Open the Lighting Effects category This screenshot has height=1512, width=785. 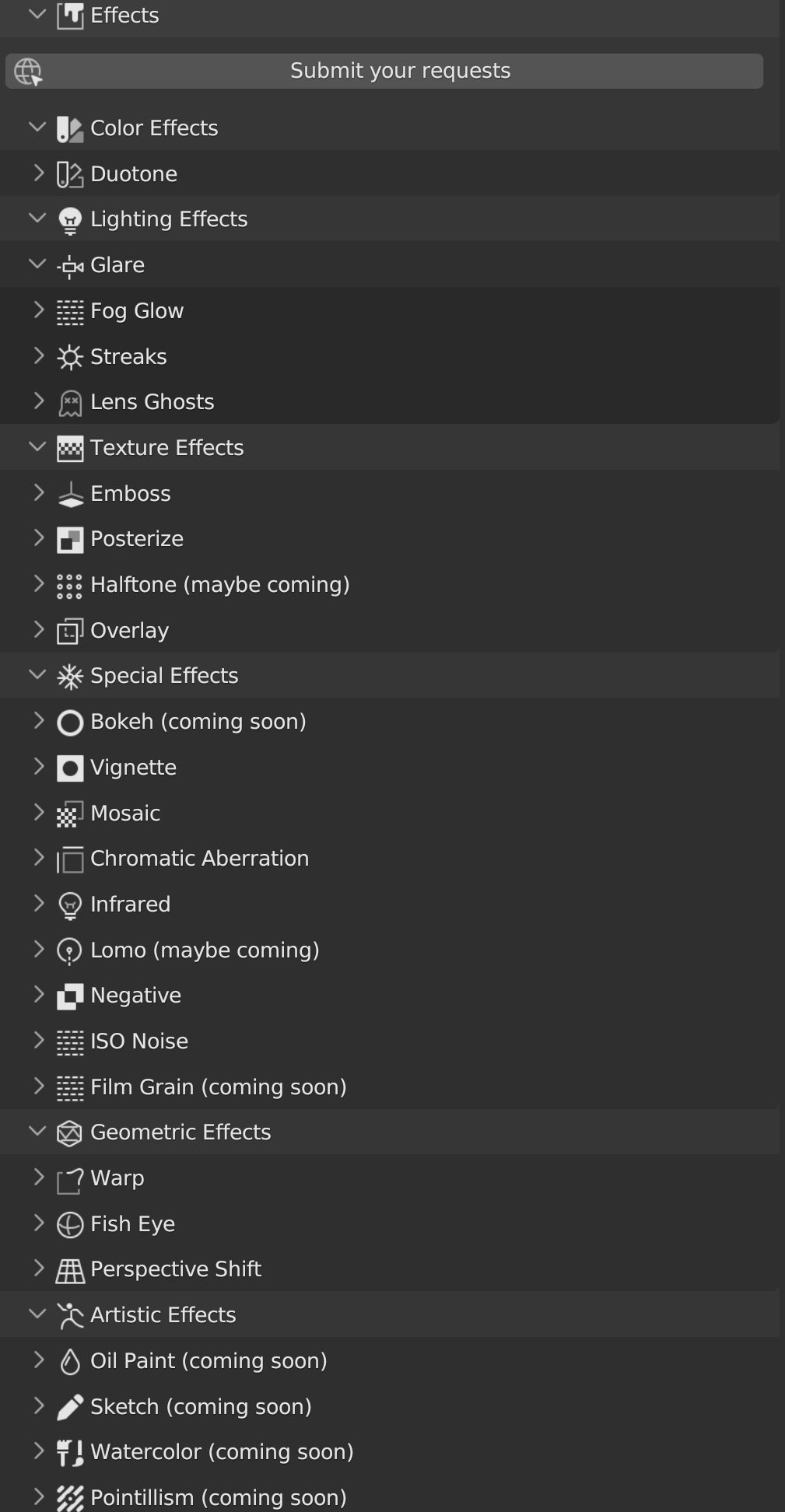coord(37,219)
